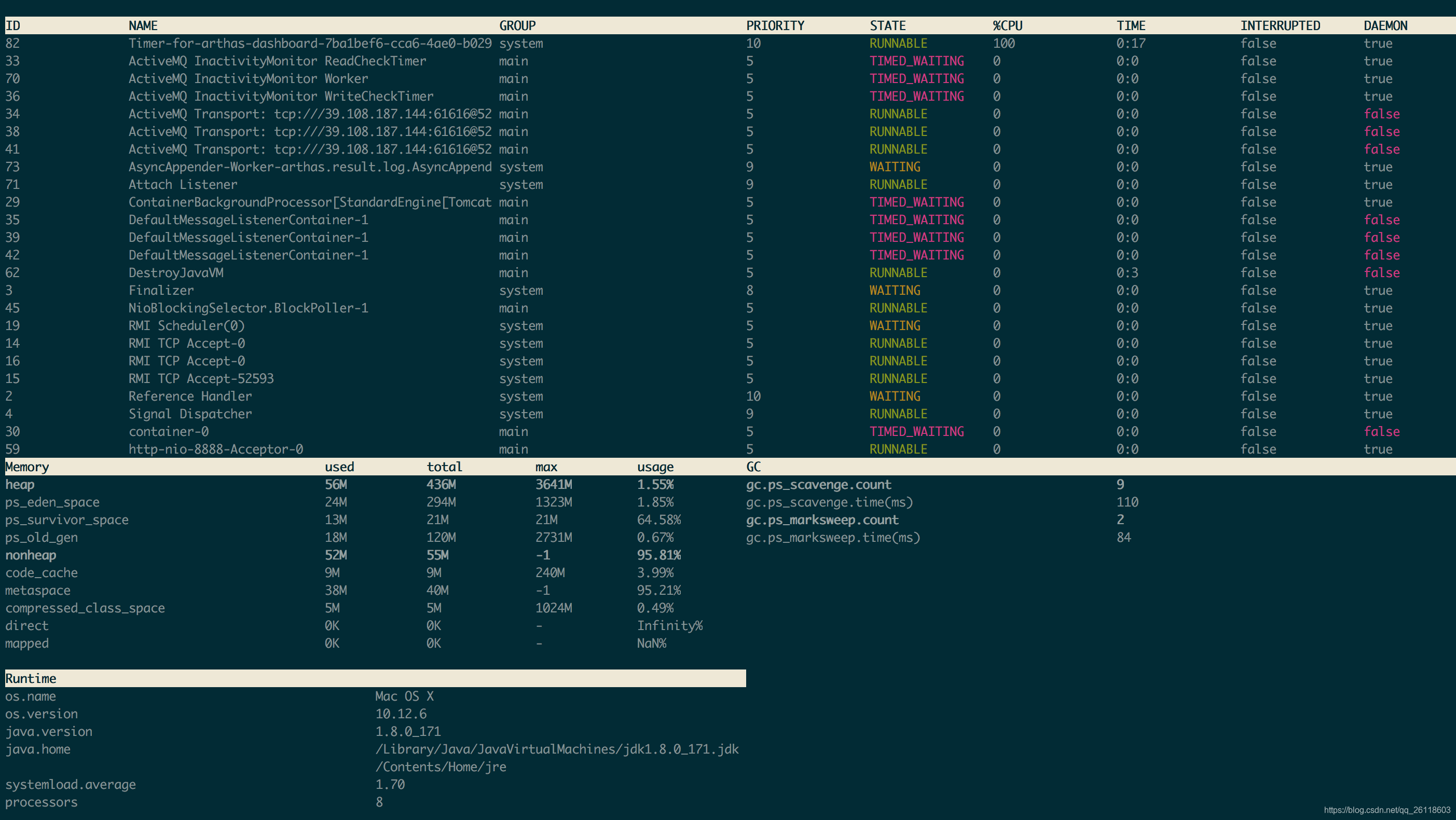Click the INTERRUPTED column header

1280,25
